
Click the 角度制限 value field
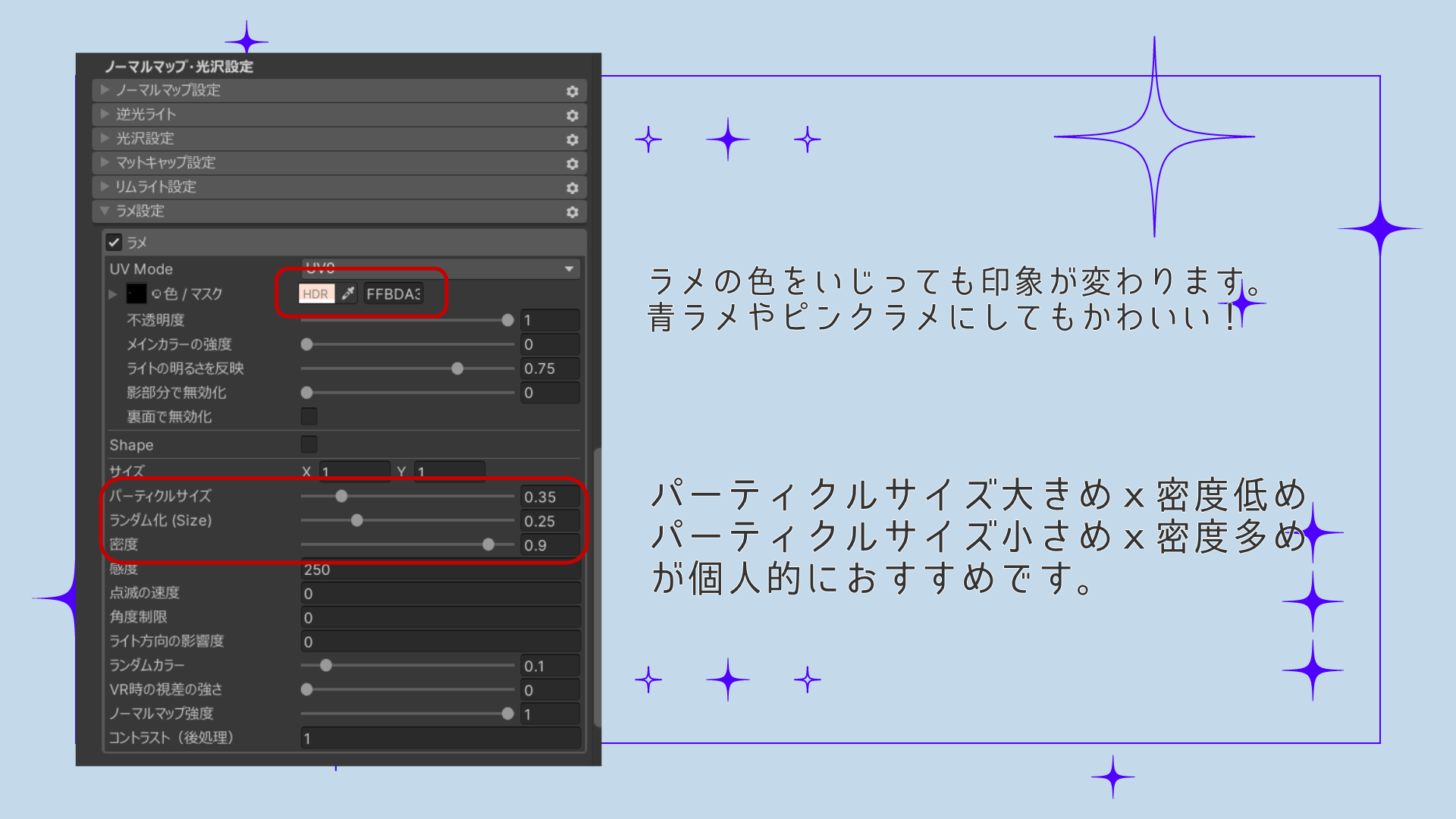pyautogui.click(x=441, y=617)
